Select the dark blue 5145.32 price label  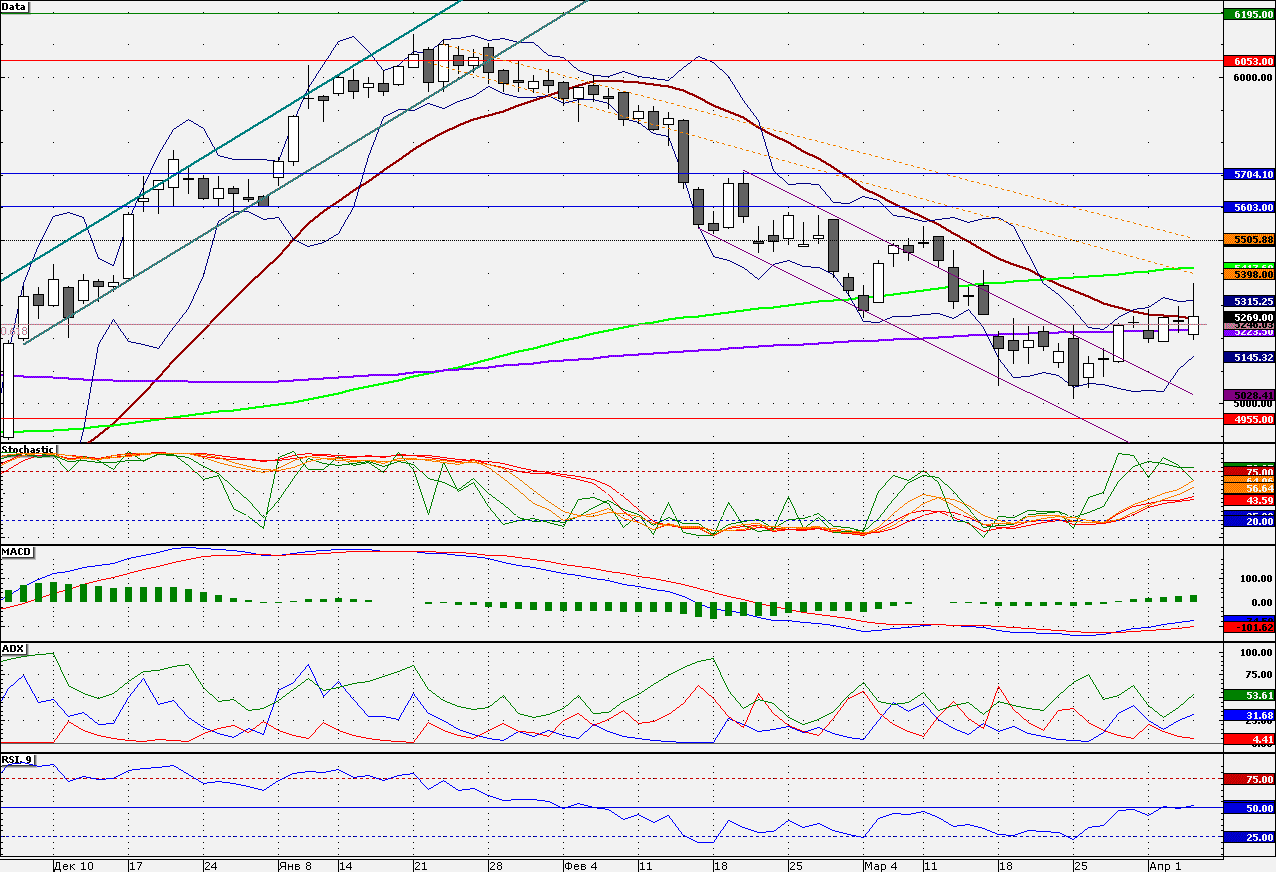[x=1248, y=357]
